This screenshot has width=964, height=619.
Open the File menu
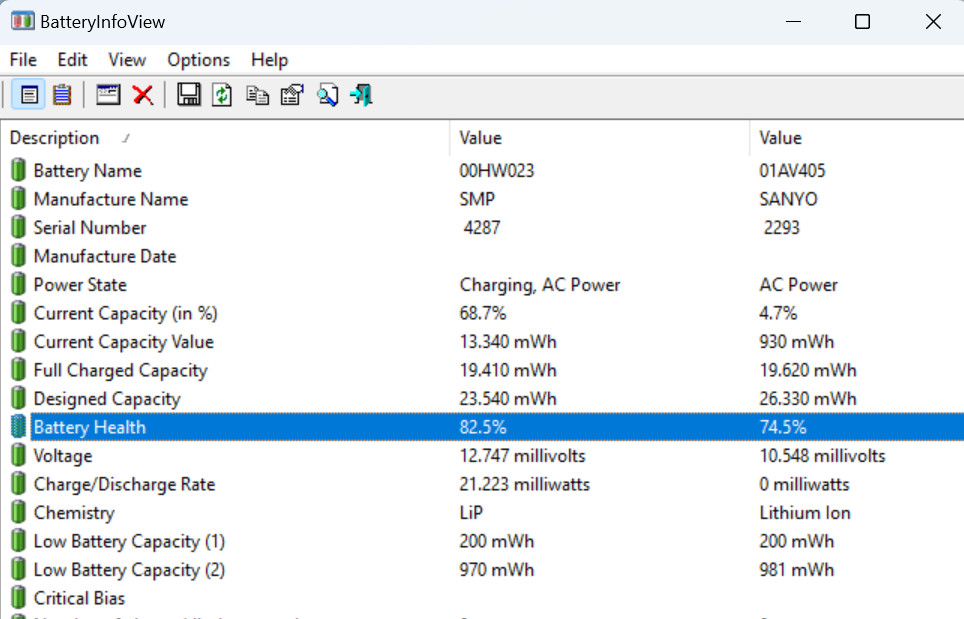tap(23, 60)
